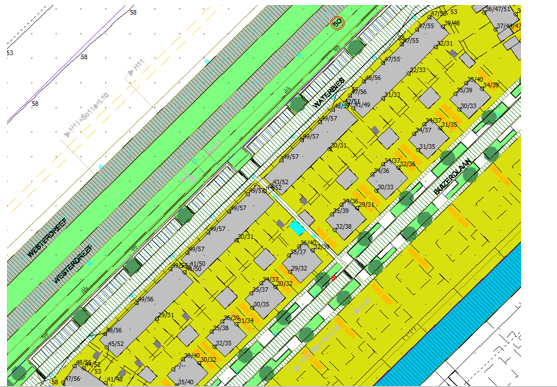Click the WATERBIES street label

pyautogui.click(x=329, y=93)
